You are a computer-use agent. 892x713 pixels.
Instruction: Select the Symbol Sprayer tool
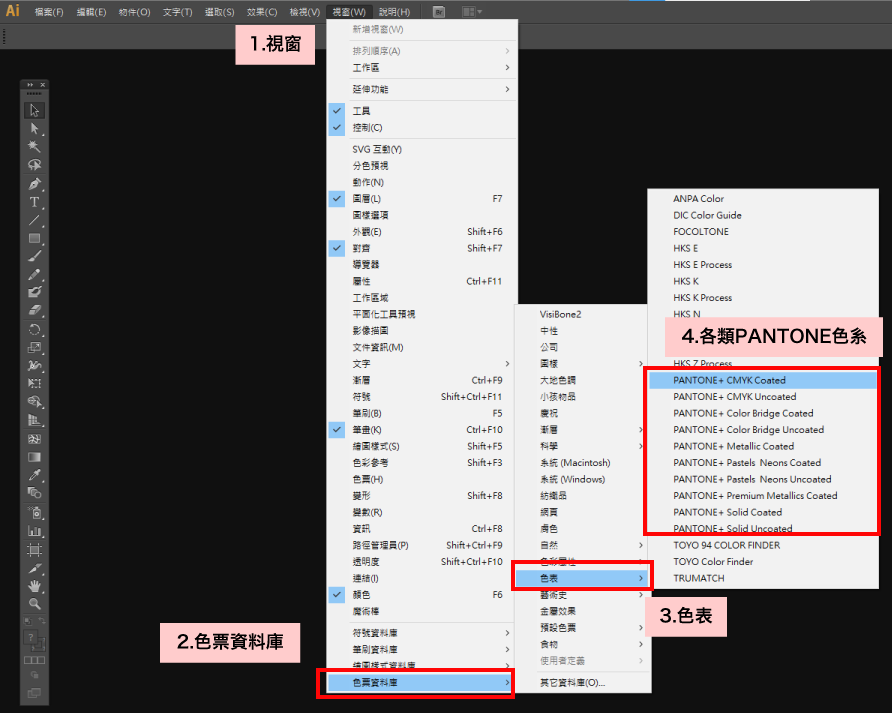tap(34, 513)
